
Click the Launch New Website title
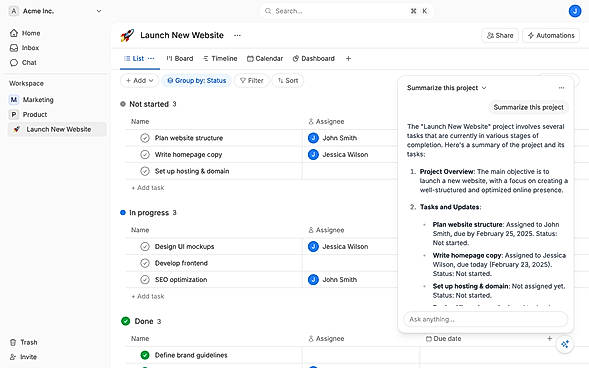point(182,35)
